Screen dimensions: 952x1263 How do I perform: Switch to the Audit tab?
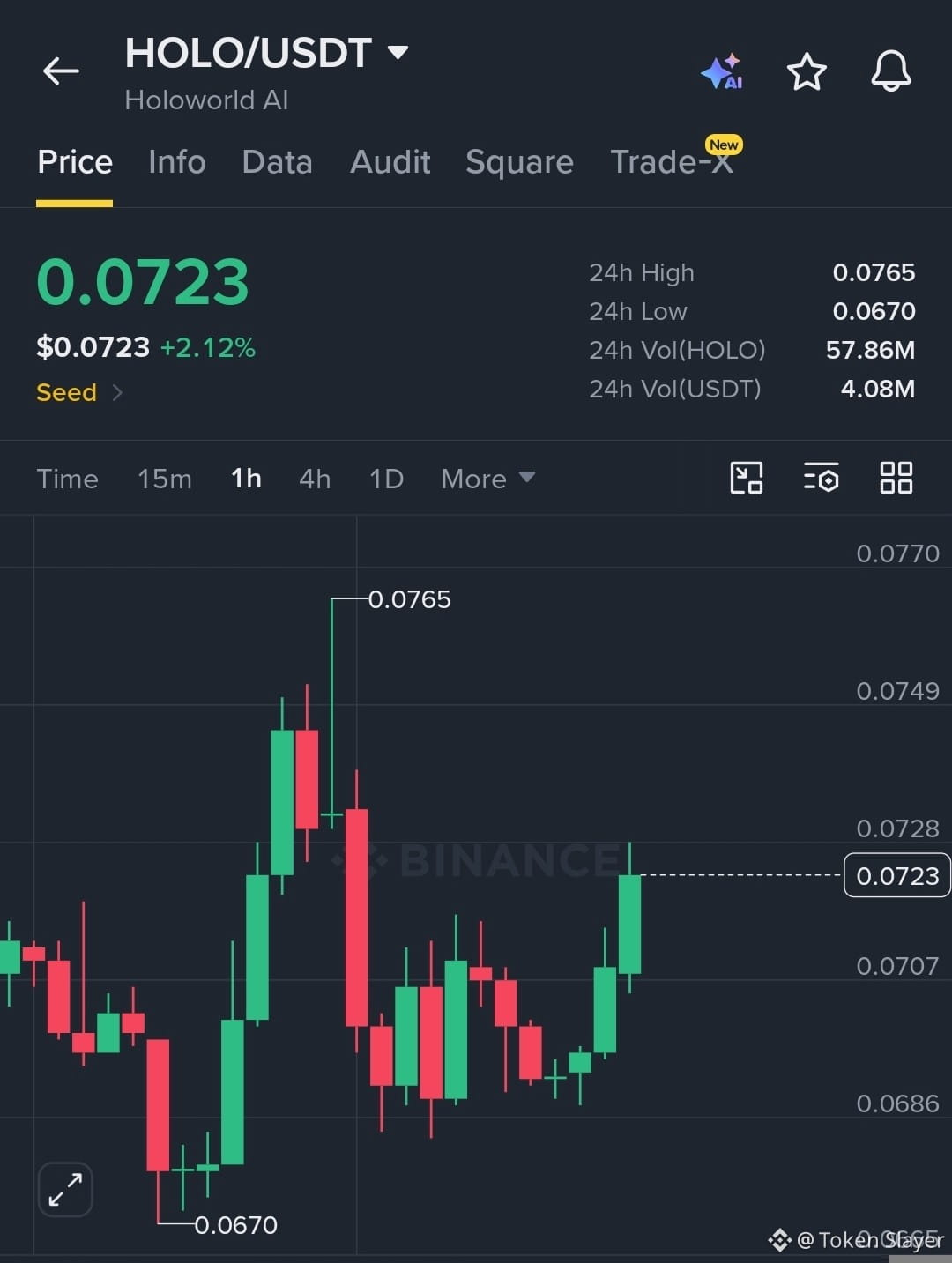click(x=390, y=162)
